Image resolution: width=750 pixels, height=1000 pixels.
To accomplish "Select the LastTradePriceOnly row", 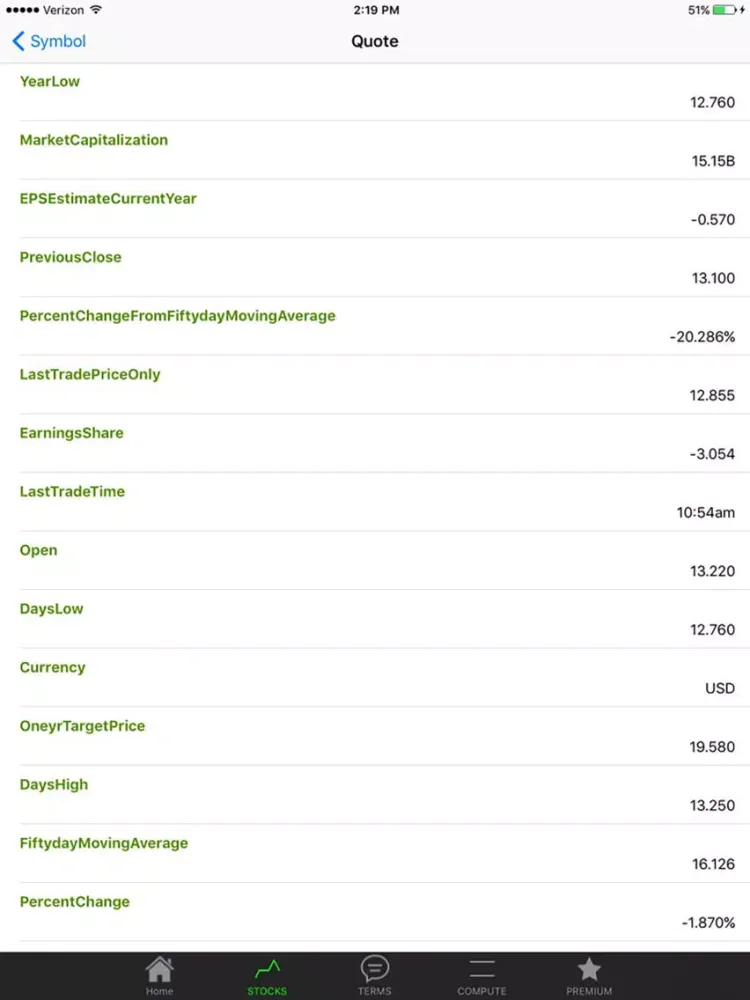I will pyautogui.click(x=375, y=385).
